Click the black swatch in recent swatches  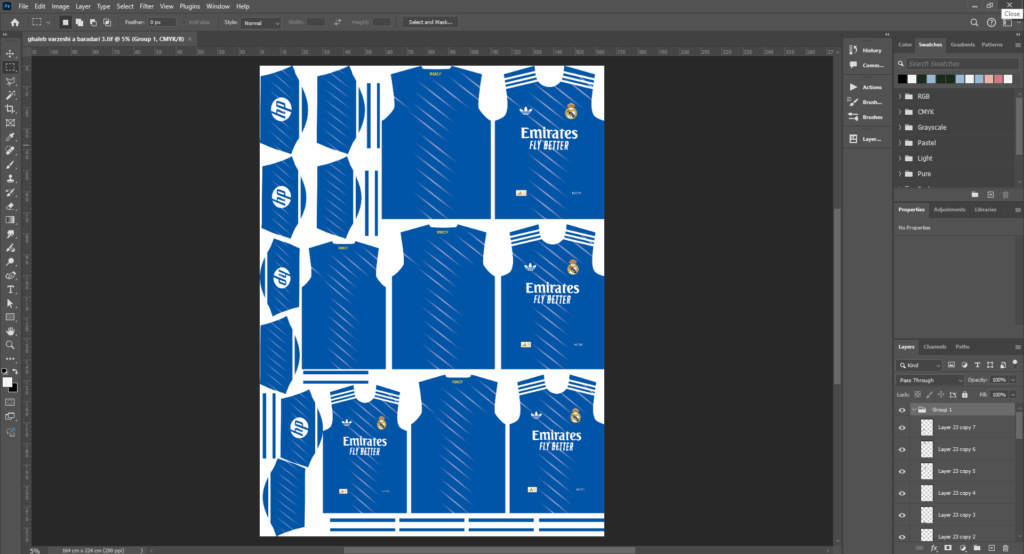pyautogui.click(x=902, y=79)
